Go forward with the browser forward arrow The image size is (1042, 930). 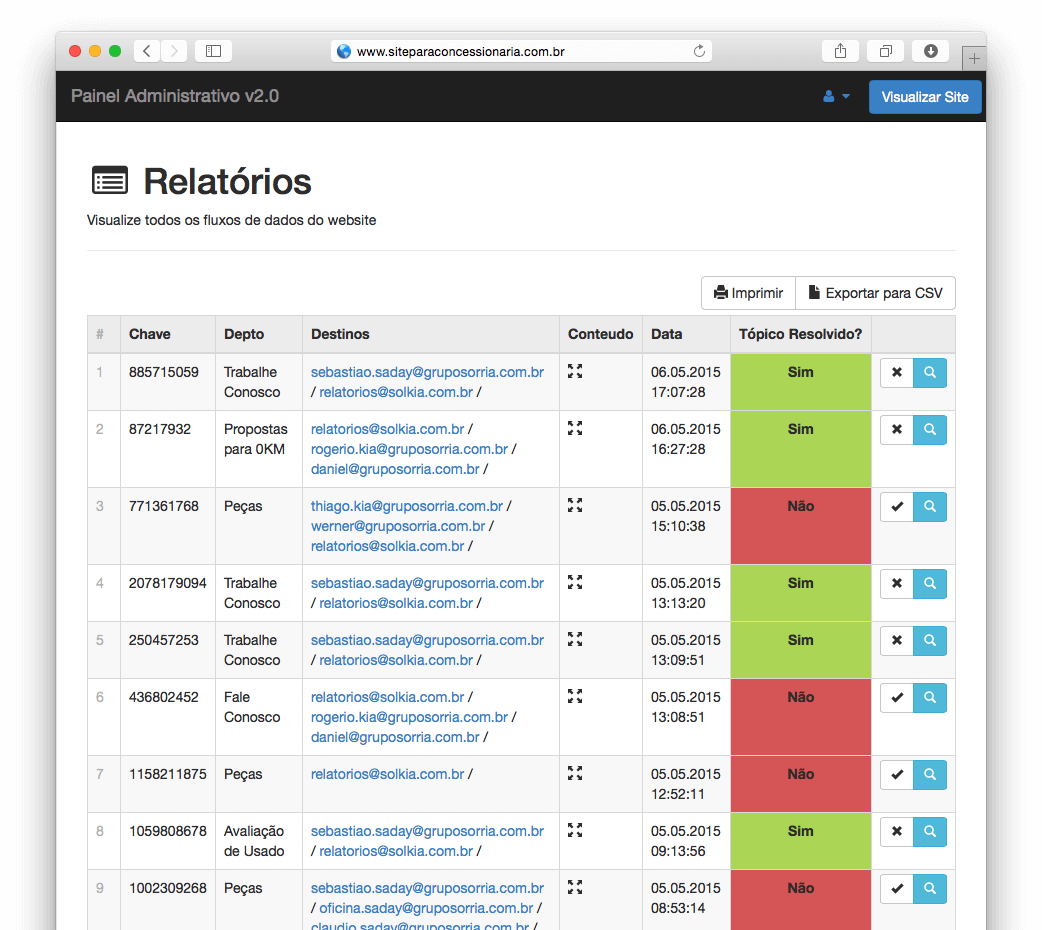click(174, 51)
